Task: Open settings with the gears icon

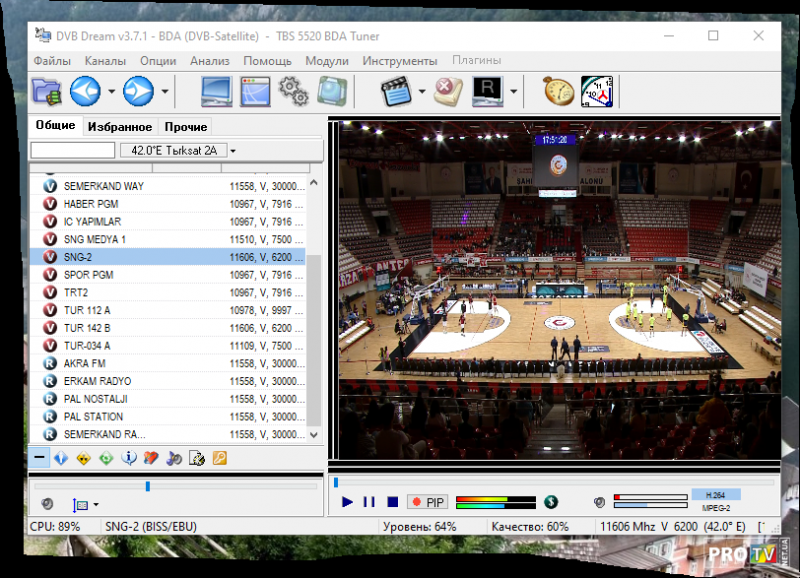Action: (x=293, y=92)
